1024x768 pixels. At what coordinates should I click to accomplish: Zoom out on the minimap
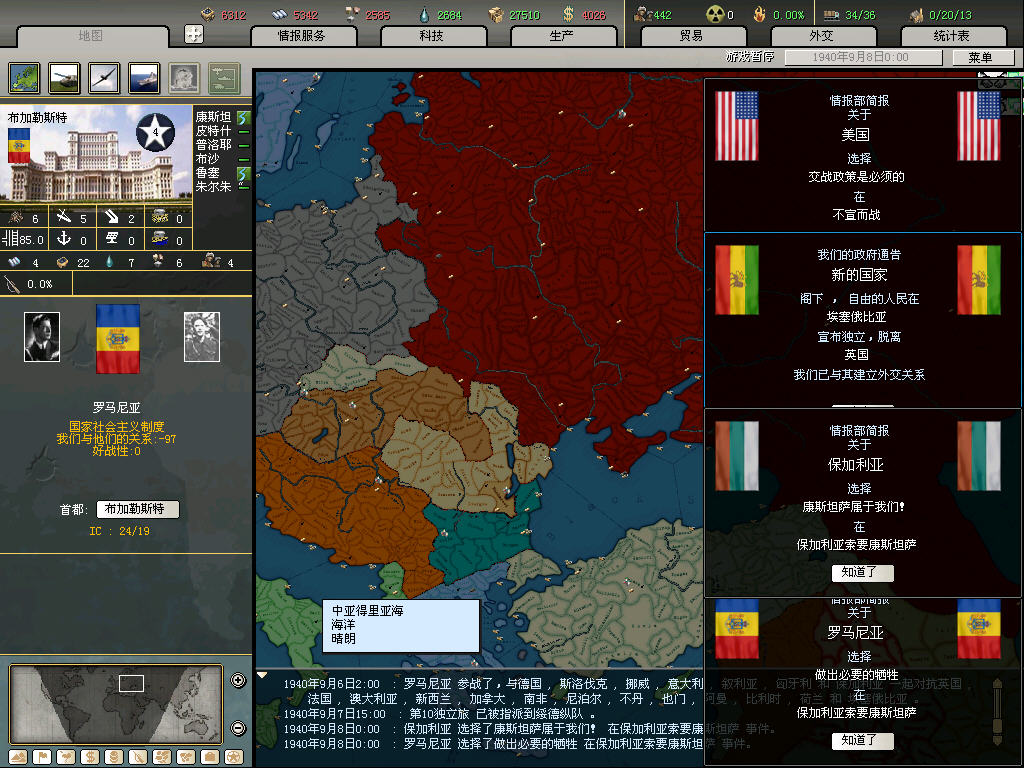point(238,728)
